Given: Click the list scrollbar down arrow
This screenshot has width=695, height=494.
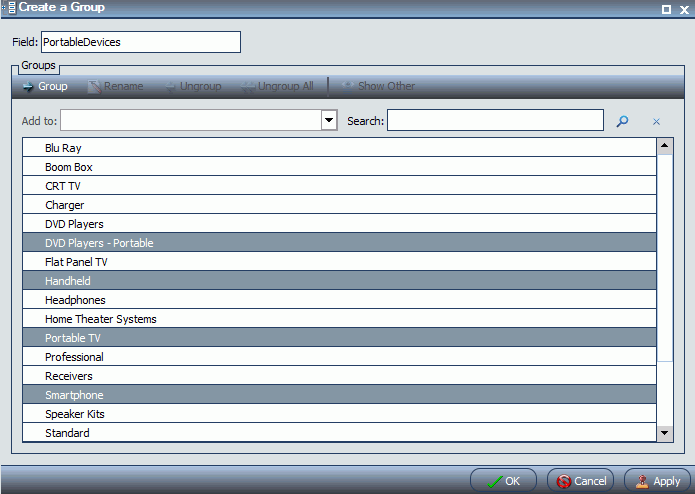Looking at the screenshot, I should (x=665, y=433).
